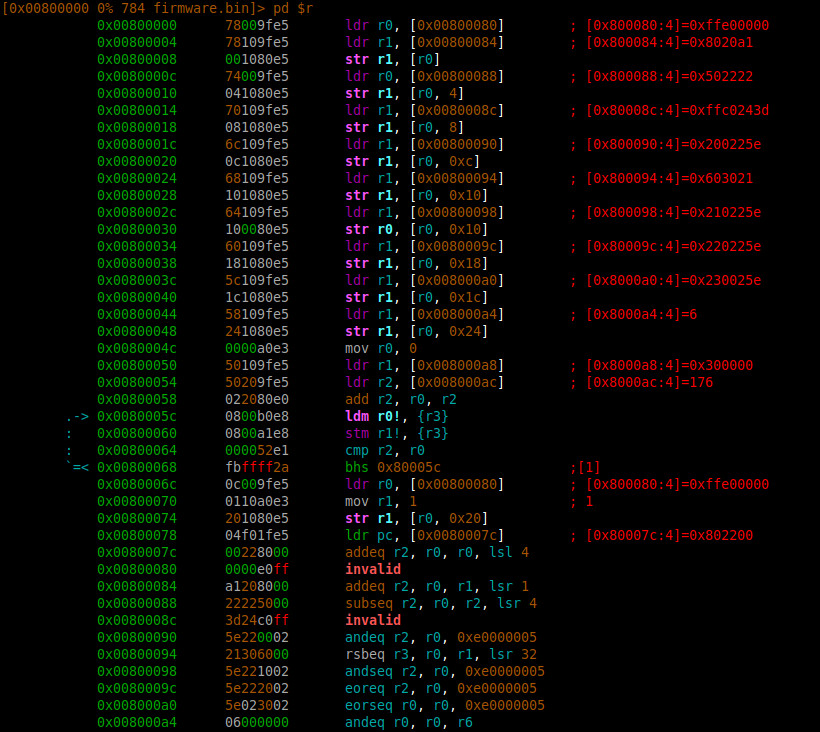Click opcode bytes a1208000
The height and width of the screenshot is (732, 820).
[x=257, y=586]
